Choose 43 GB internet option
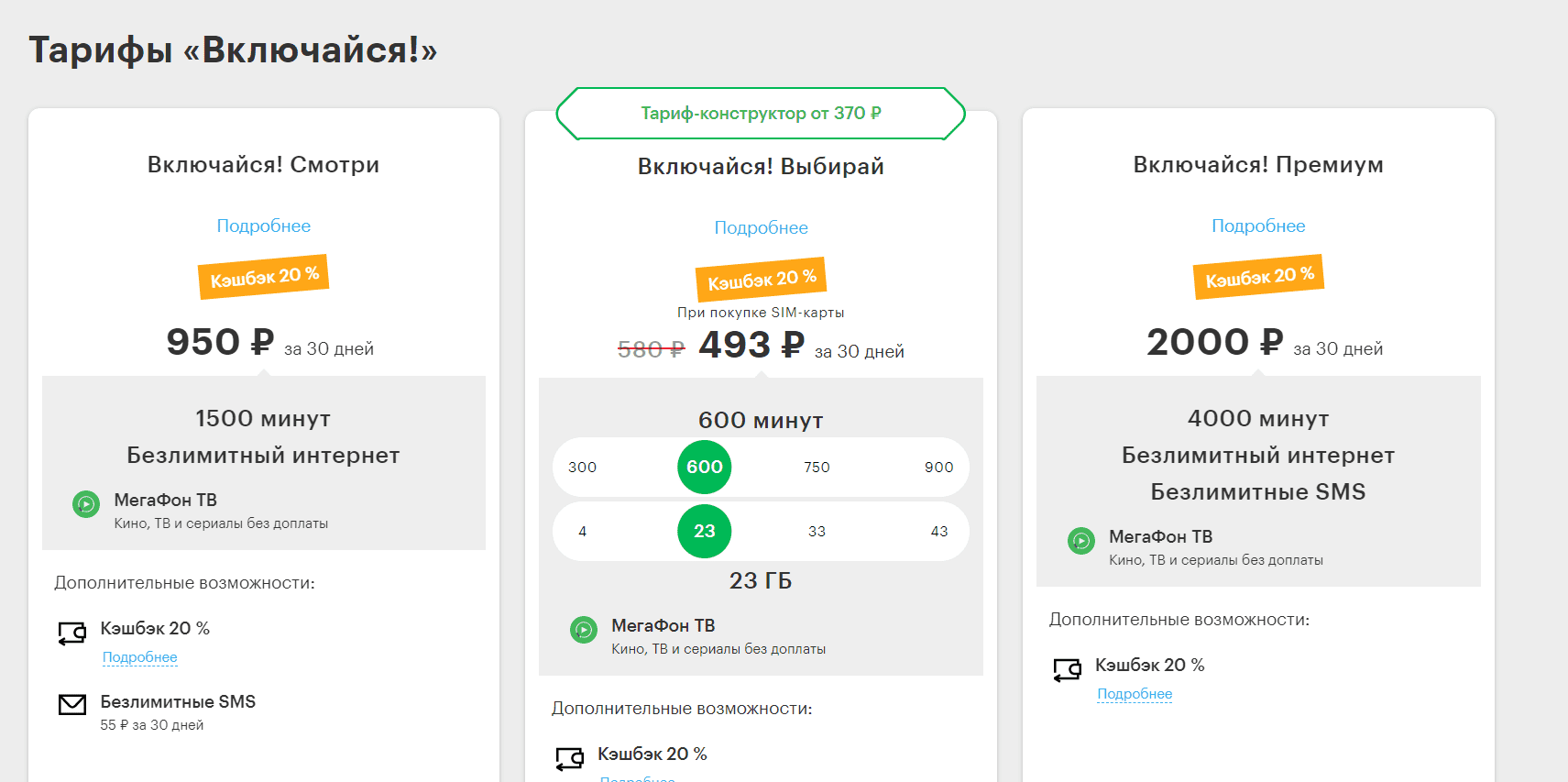 click(x=938, y=532)
